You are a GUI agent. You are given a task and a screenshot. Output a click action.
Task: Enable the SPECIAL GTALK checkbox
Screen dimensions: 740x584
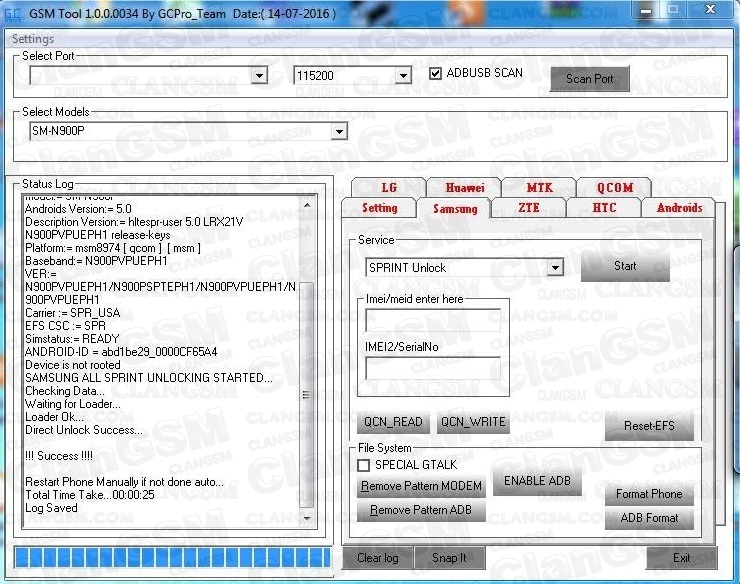tap(363, 466)
